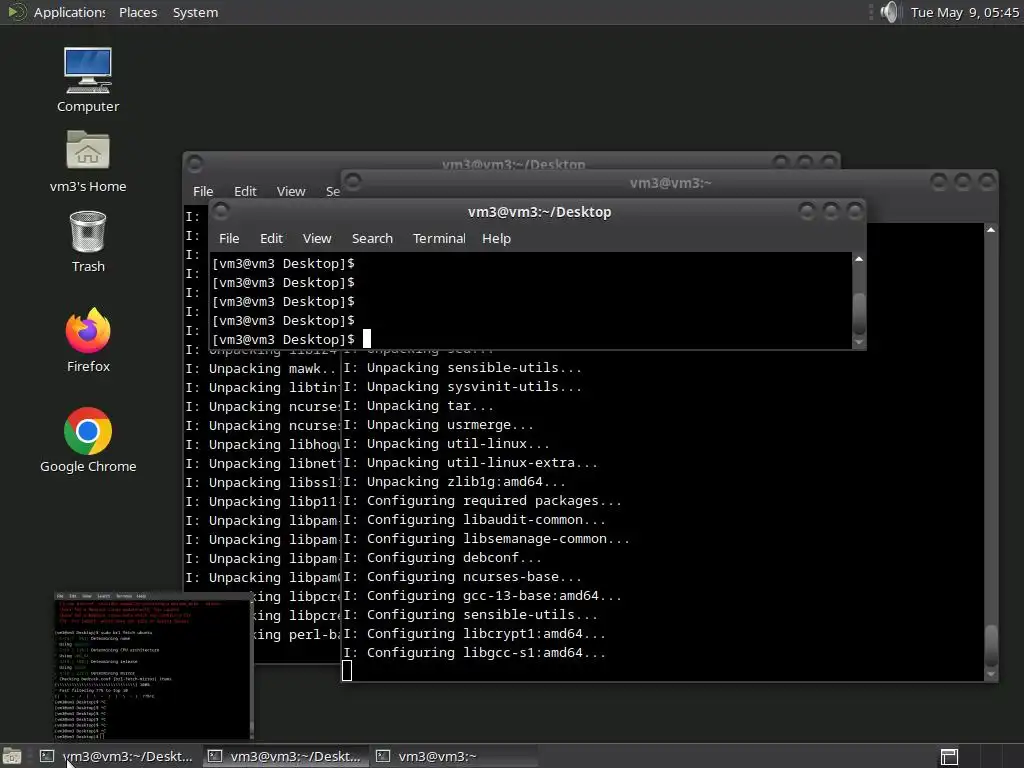This screenshot has width=1024, height=768.
Task: Click the window menu icon of front terminal
Action: [x=221, y=211]
